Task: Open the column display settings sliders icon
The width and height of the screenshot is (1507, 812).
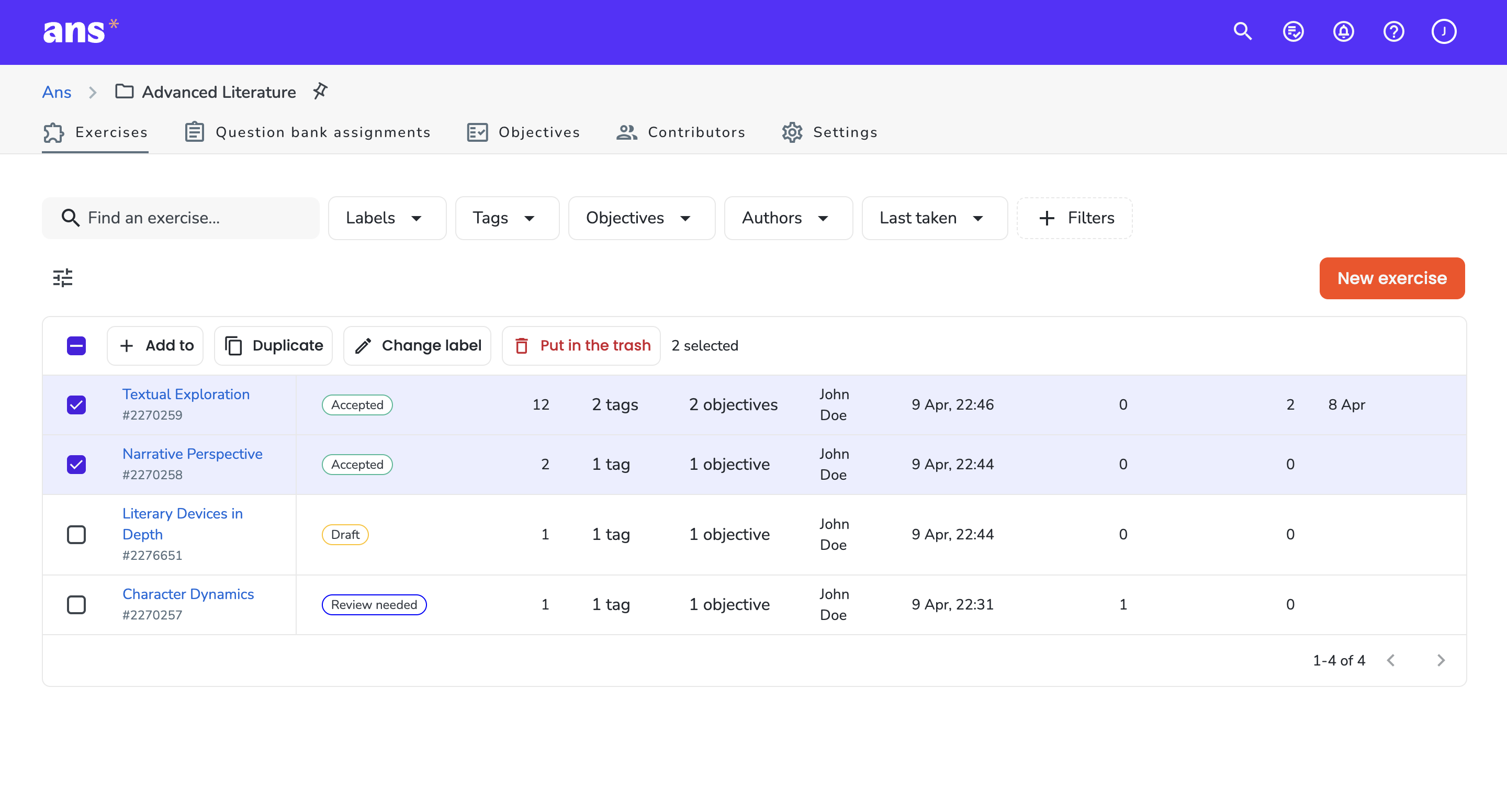Action: pyautogui.click(x=63, y=278)
